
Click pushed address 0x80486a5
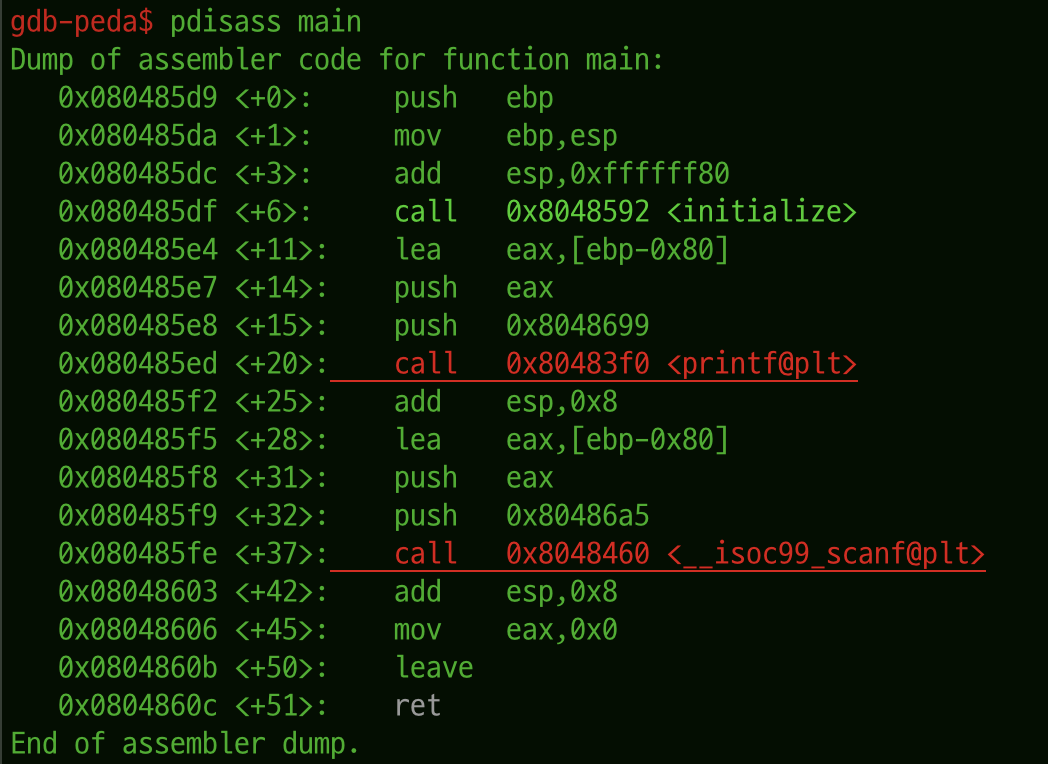[x=577, y=516]
